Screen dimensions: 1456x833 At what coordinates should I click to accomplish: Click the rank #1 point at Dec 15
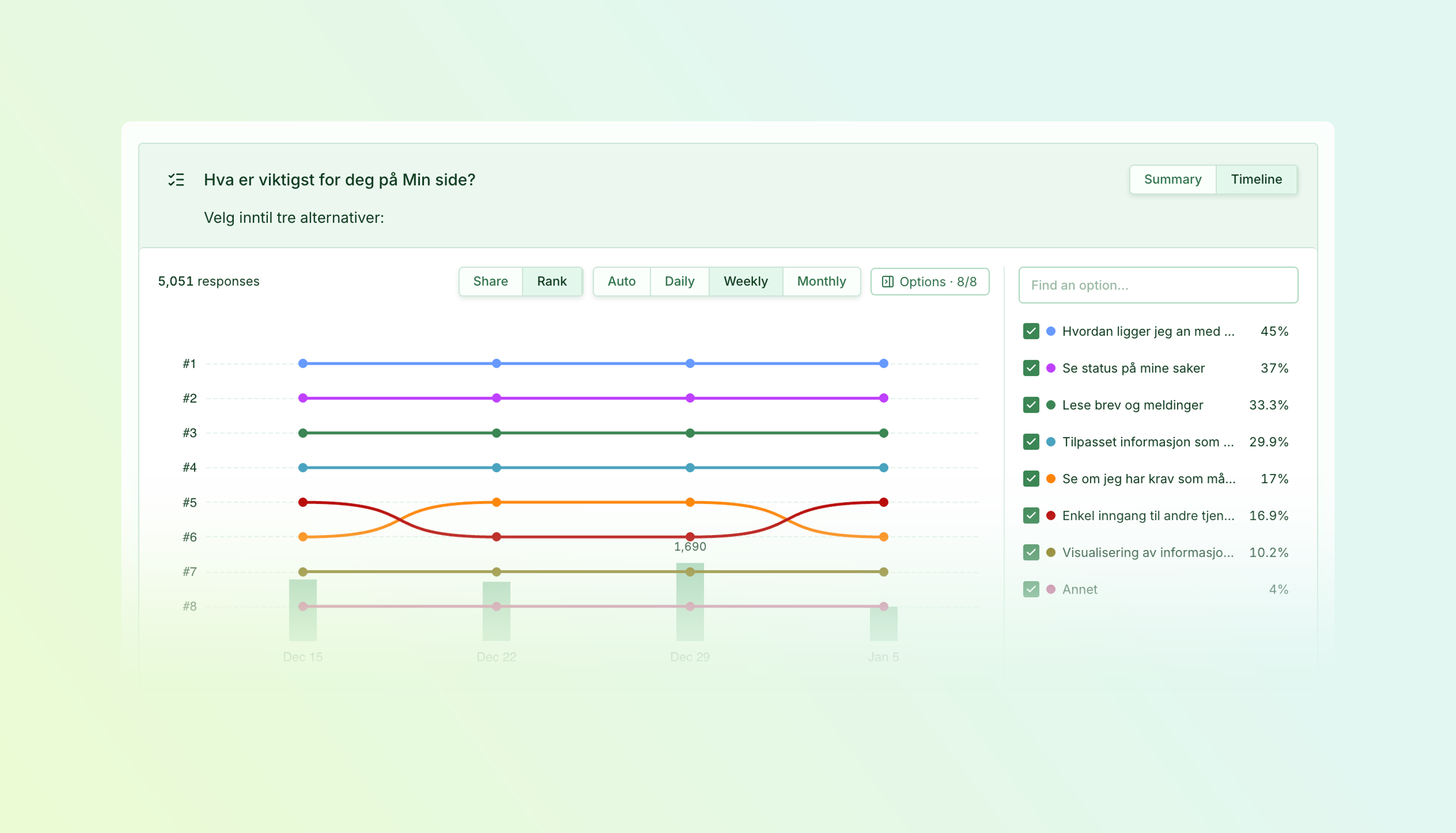pos(303,363)
